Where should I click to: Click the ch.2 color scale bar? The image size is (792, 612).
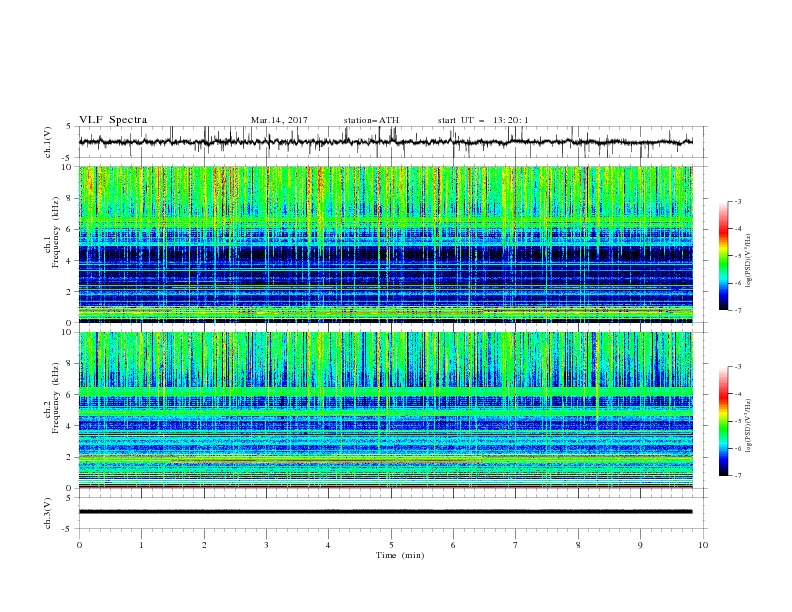pos(723,421)
